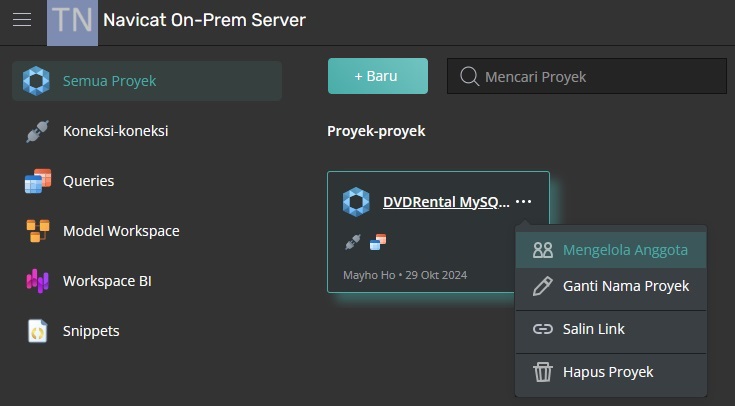Click the TN avatar logo
Image resolution: width=735 pixels, height=406 pixels.
coord(72,23)
